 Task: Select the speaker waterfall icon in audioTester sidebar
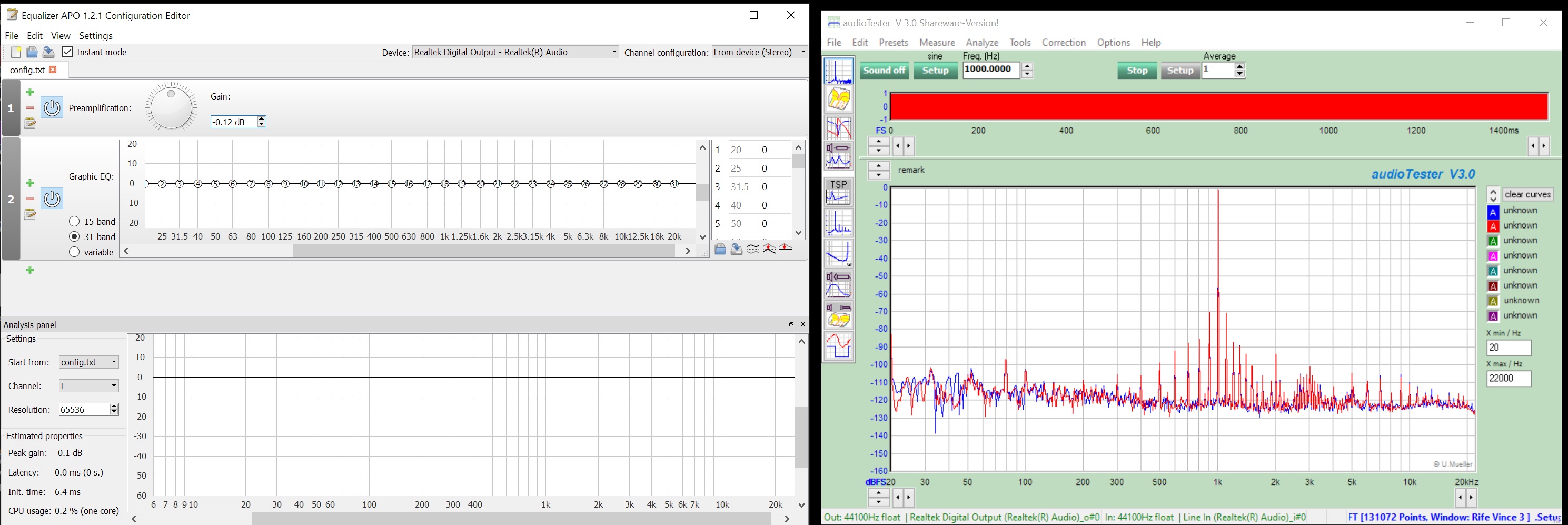[839, 315]
